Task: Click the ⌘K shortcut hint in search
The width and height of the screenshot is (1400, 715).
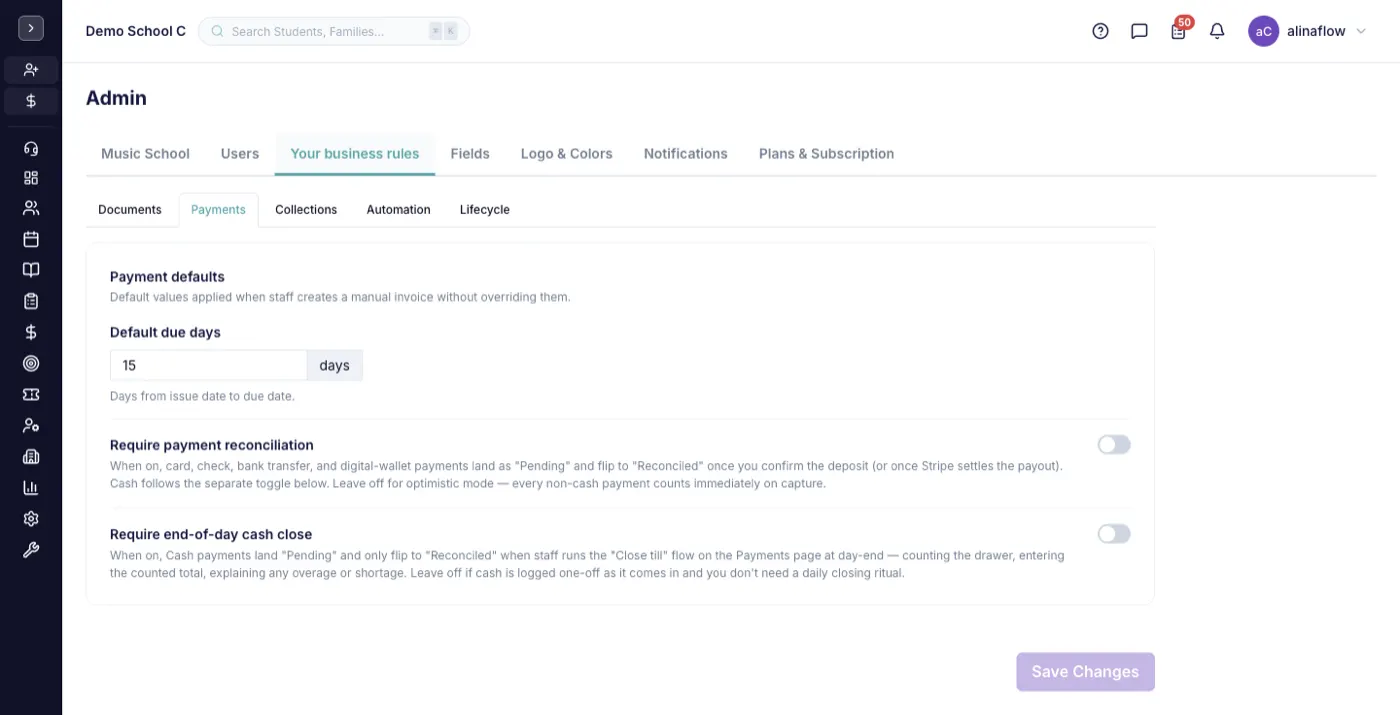Action: 443,31
